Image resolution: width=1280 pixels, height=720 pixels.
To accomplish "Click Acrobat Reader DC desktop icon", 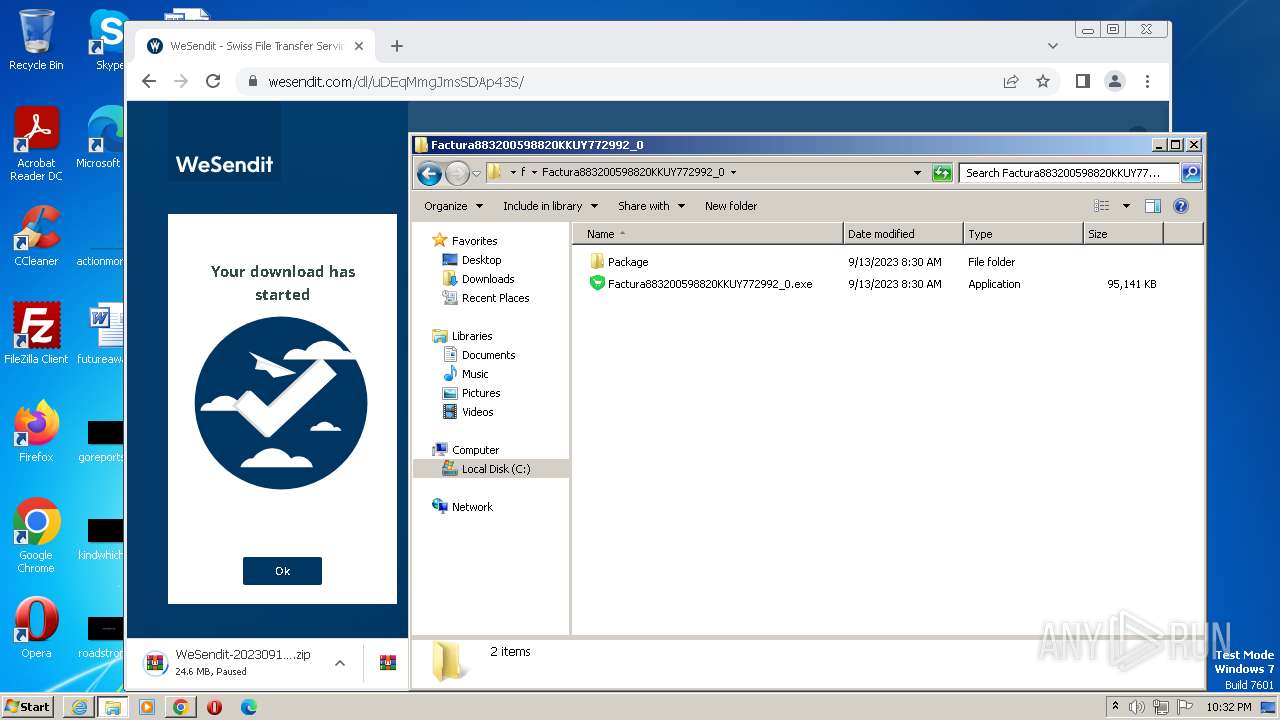I will coord(36,144).
